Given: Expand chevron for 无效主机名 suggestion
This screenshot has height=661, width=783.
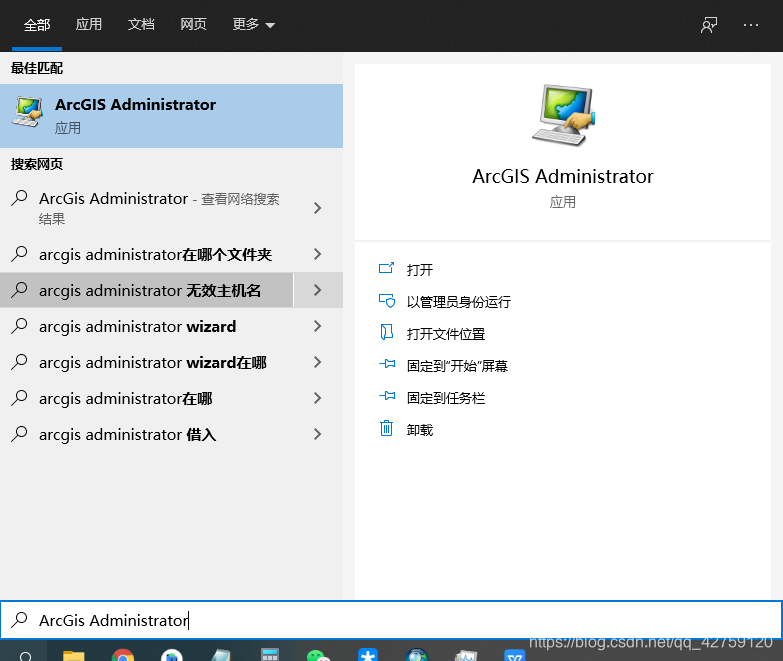Looking at the screenshot, I should coord(318,290).
